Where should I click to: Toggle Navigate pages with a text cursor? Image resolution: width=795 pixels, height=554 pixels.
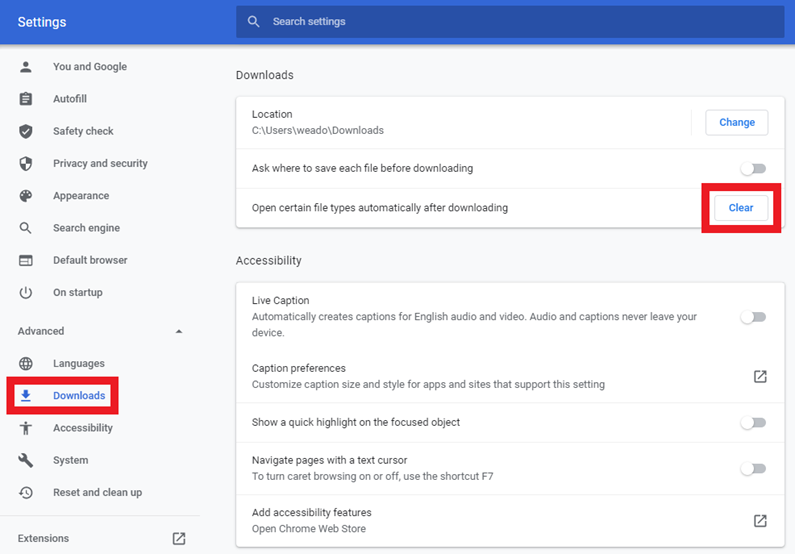pyautogui.click(x=753, y=468)
